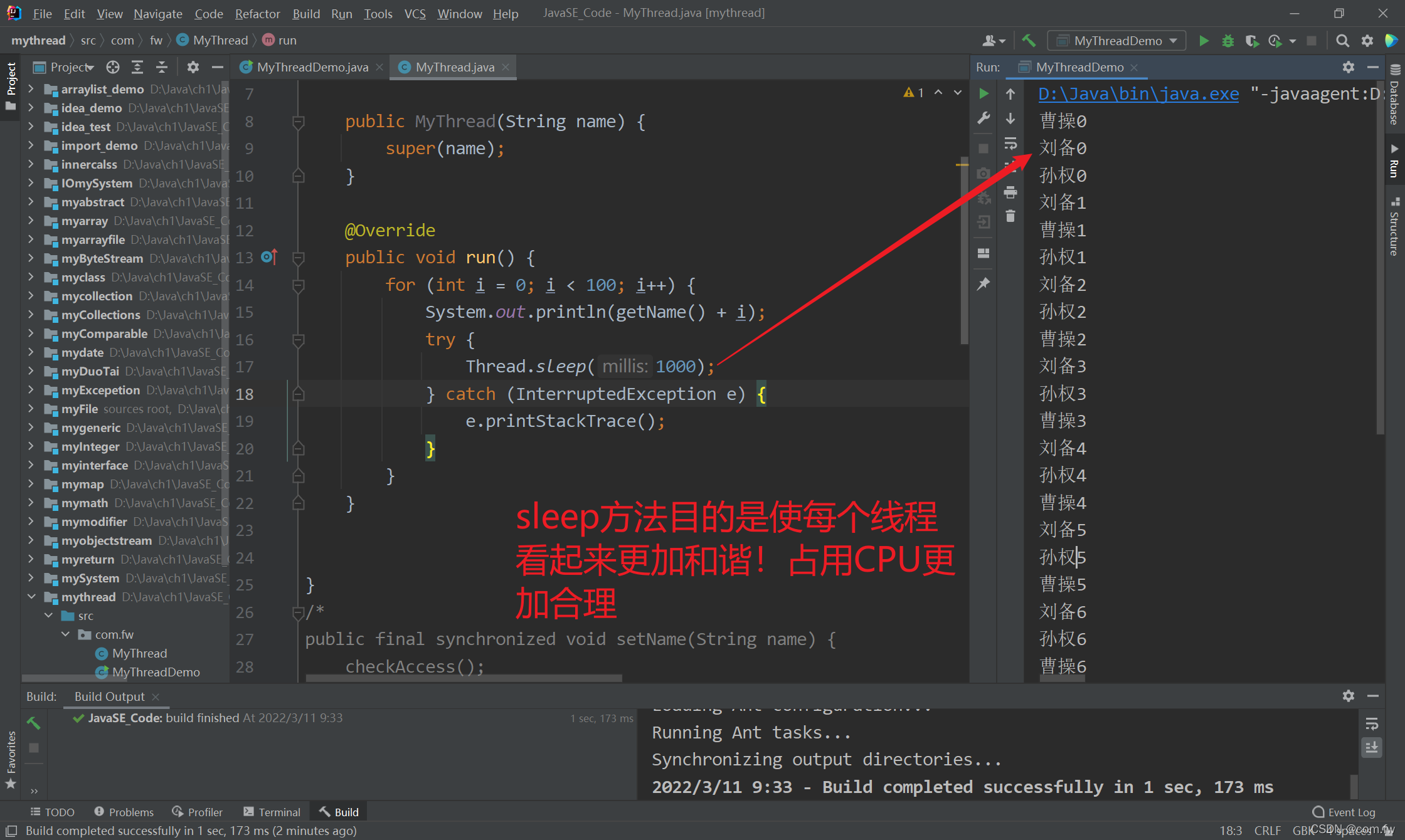Click the Rerun icon in Run panel
This screenshot has height=840, width=1405.
click(x=984, y=93)
